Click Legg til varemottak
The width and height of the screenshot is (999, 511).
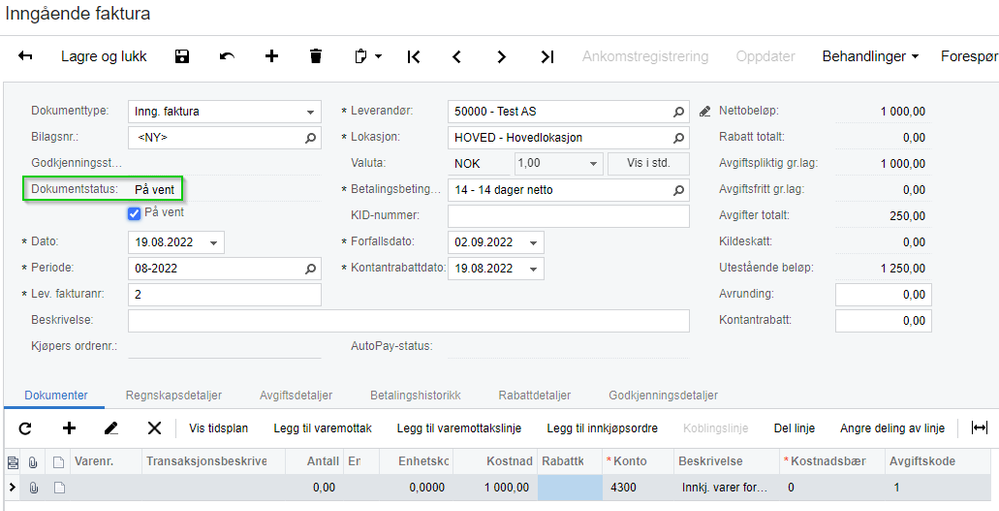322,428
